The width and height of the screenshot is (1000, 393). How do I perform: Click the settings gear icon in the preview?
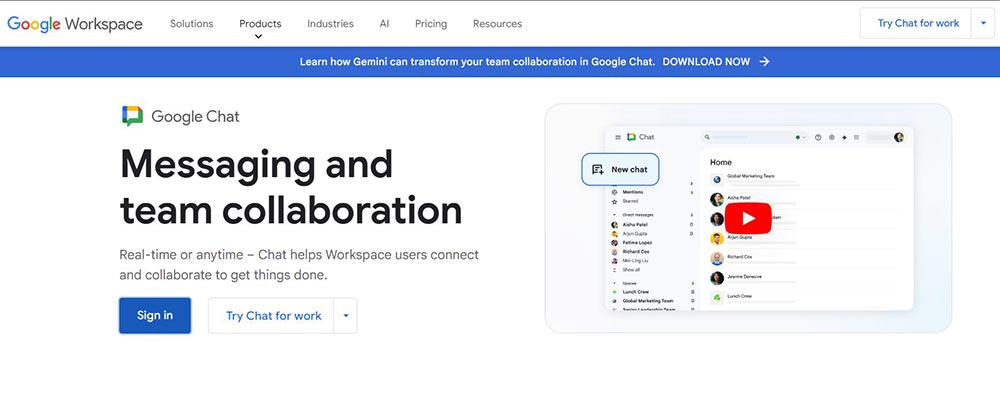pyautogui.click(x=832, y=137)
